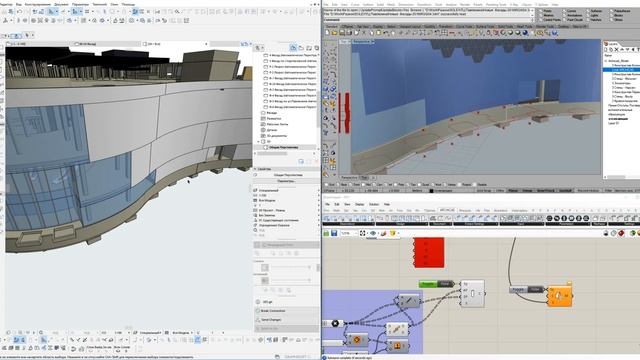Image resolution: width=640 pixels, height=360 pixels.
Task: Click eye Preview icon in Grasshopper canvas toolbar
Action: coord(373,233)
